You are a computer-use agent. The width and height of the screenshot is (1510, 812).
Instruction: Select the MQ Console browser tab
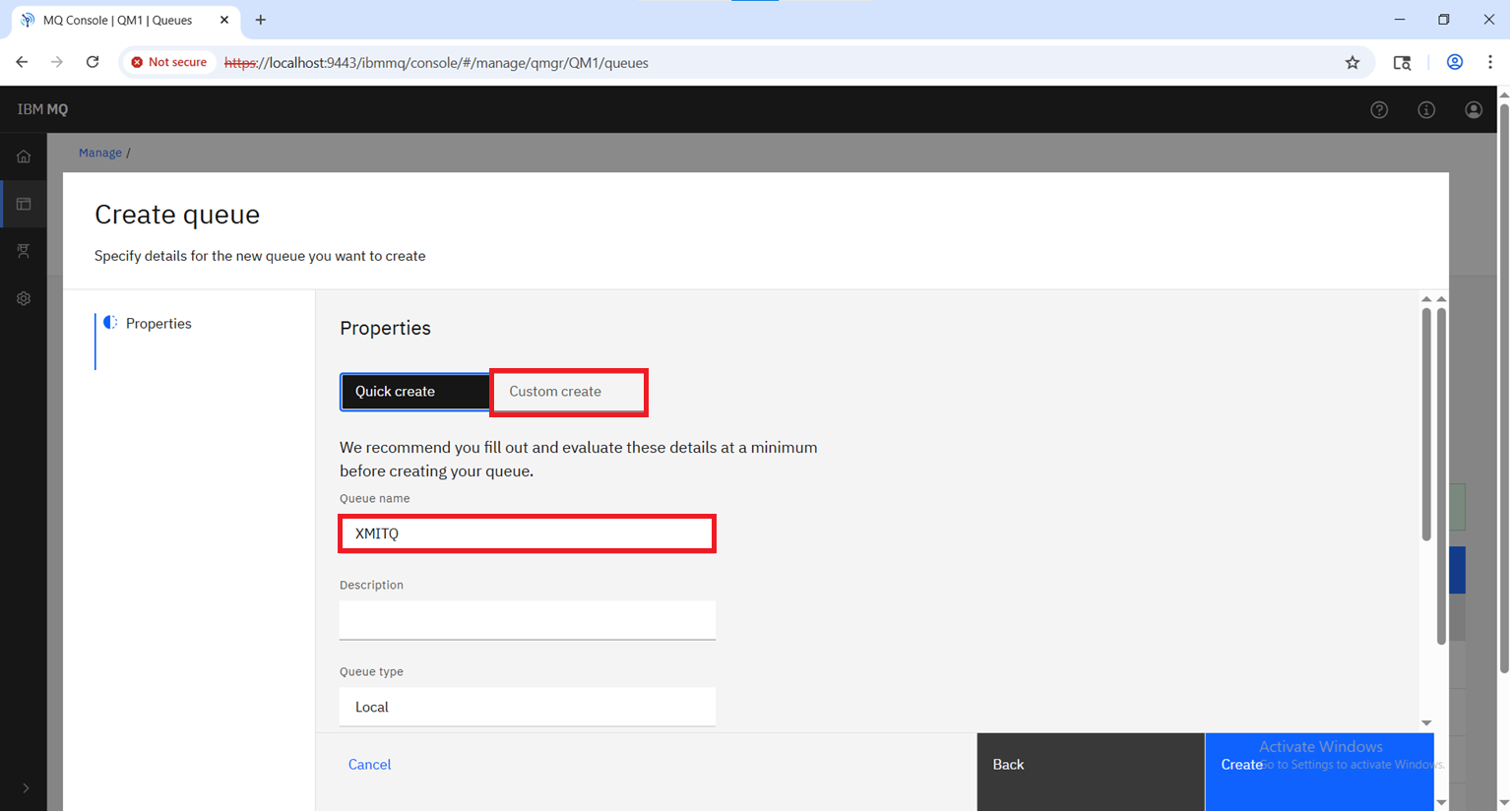[x=125, y=20]
